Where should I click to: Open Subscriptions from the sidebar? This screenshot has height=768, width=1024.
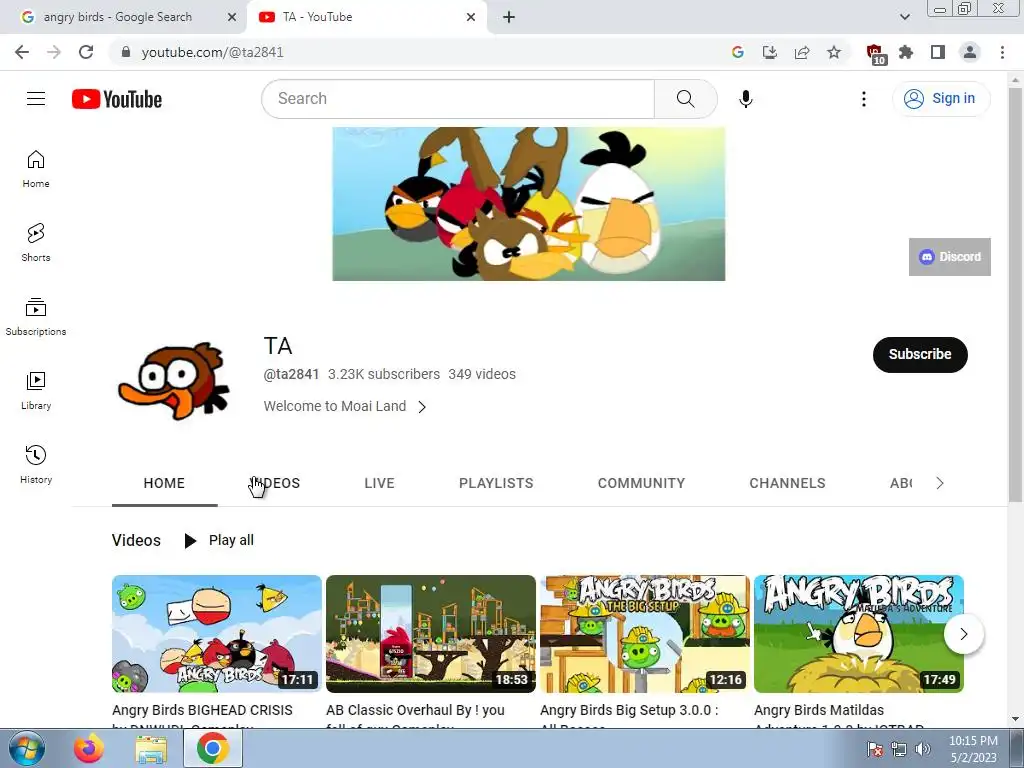36,317
